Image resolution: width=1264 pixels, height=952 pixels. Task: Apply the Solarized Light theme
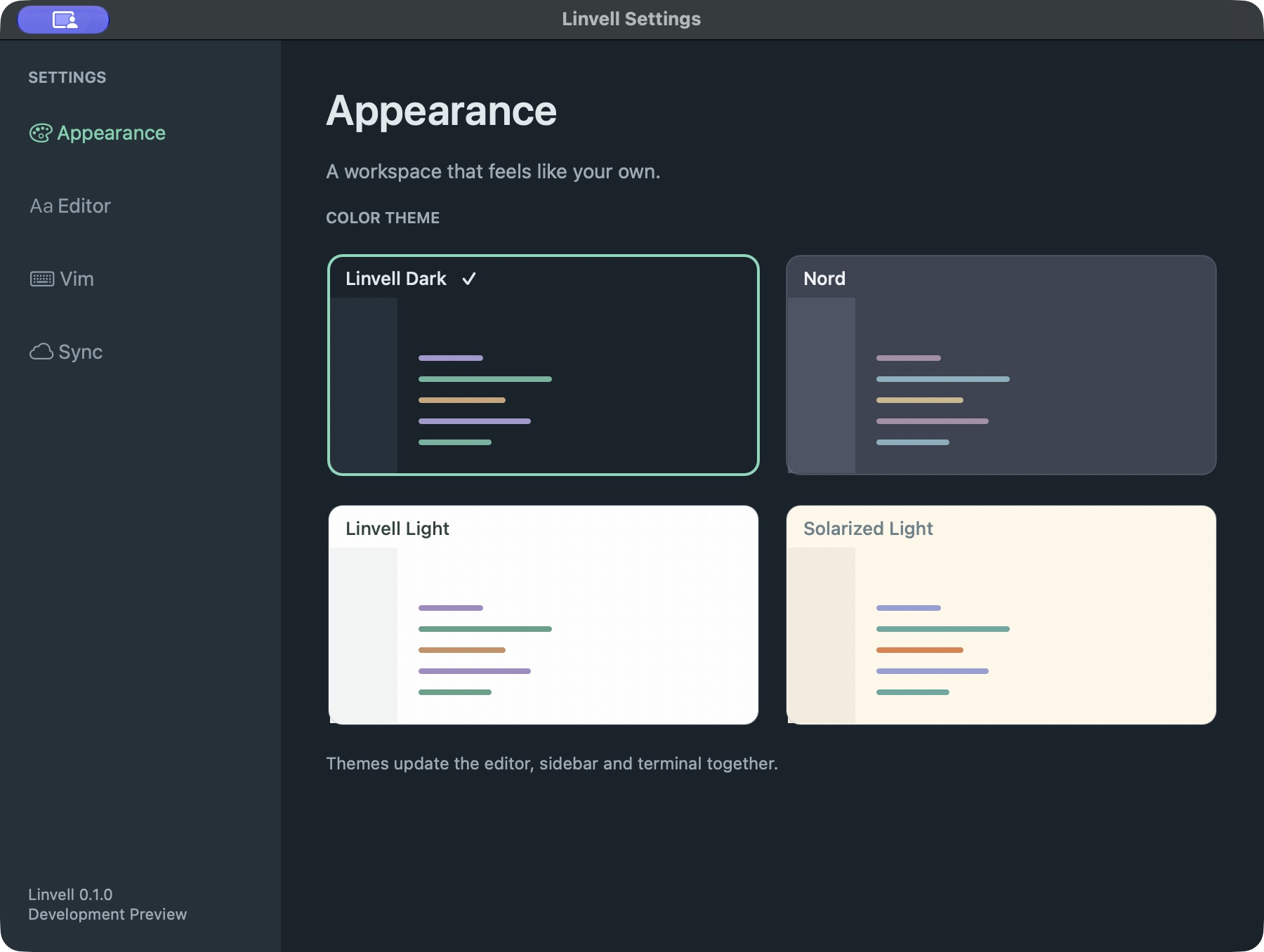tap(1001, 615)
